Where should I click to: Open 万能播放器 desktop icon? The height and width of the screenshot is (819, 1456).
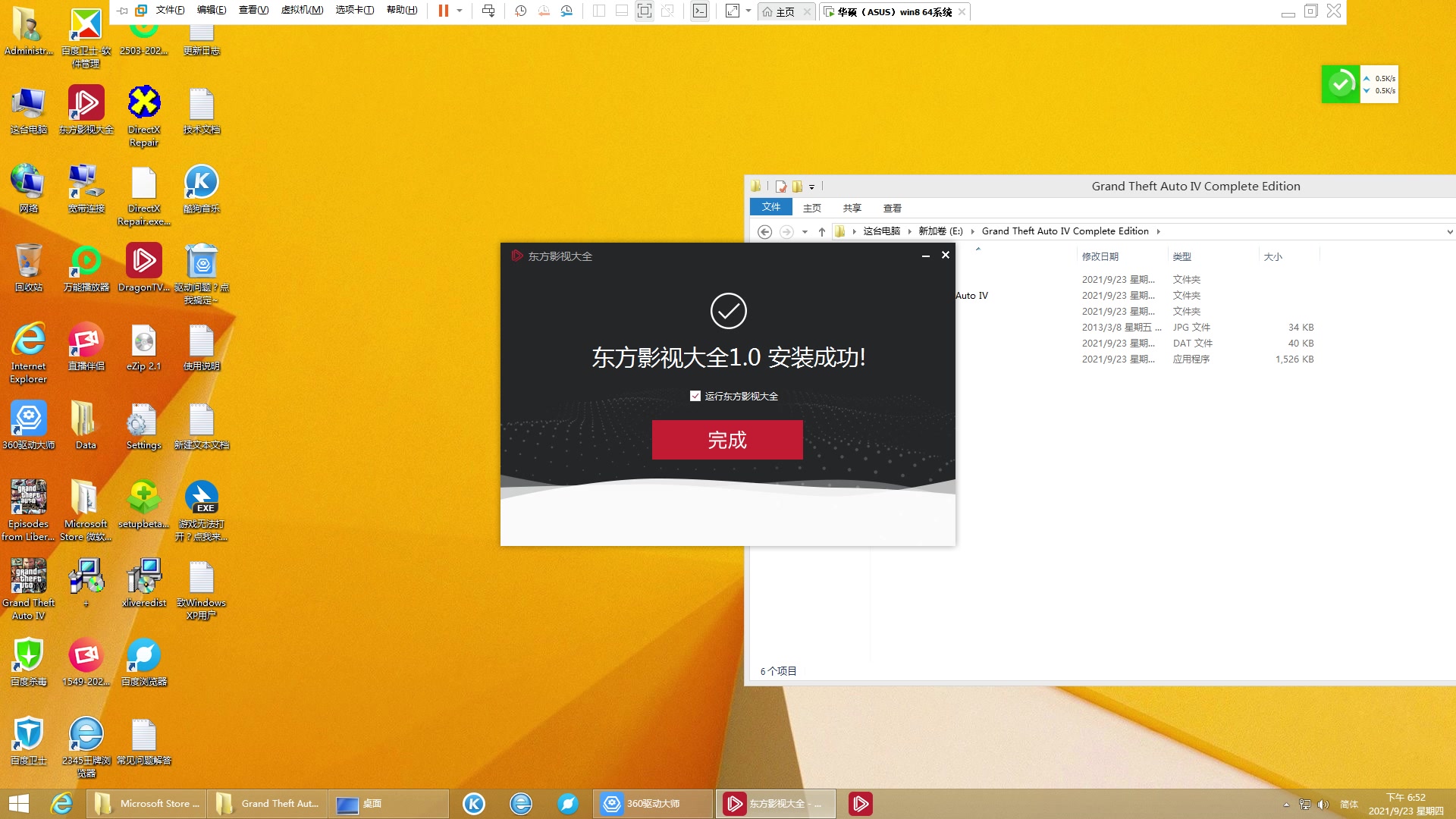[x=86, y=268]
